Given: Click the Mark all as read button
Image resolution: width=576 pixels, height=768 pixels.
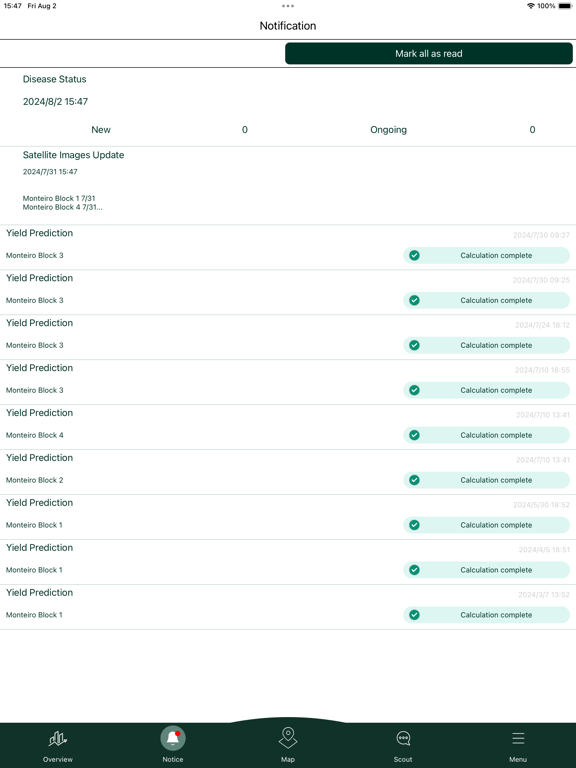Looking at the screenshot, I should pos(429,53).
